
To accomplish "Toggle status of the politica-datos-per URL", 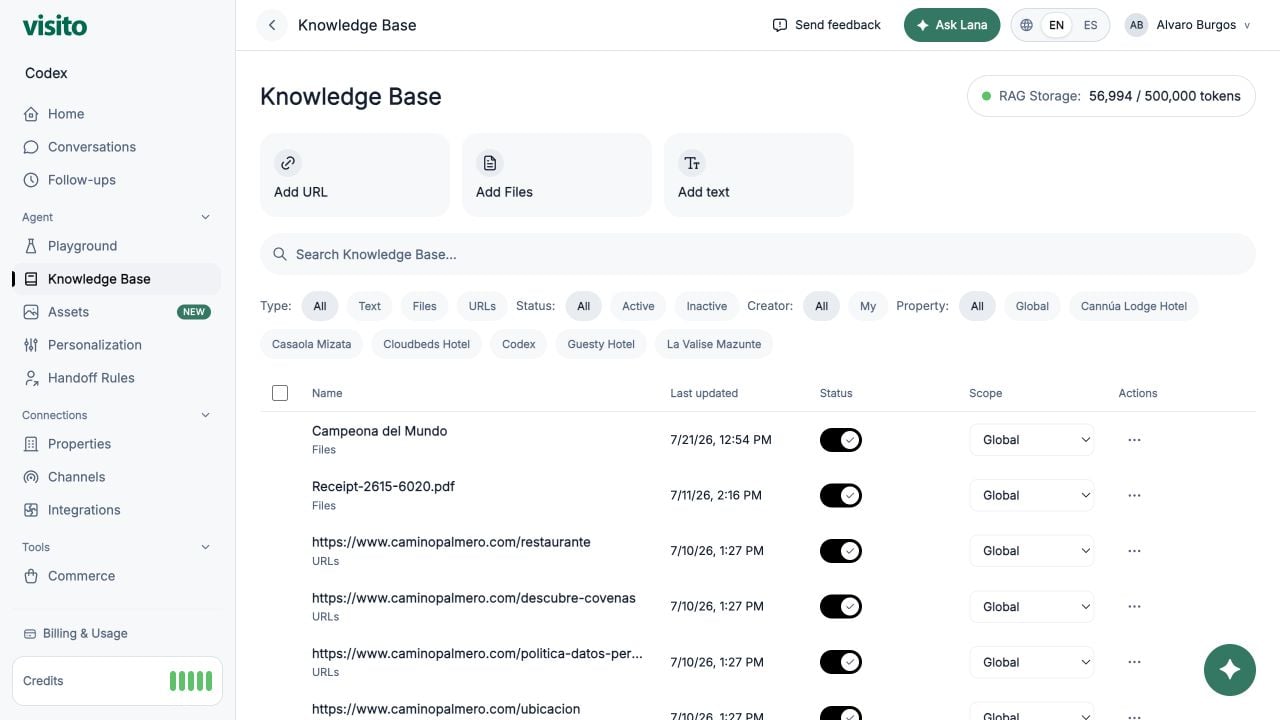I will (x=841, y=662).
